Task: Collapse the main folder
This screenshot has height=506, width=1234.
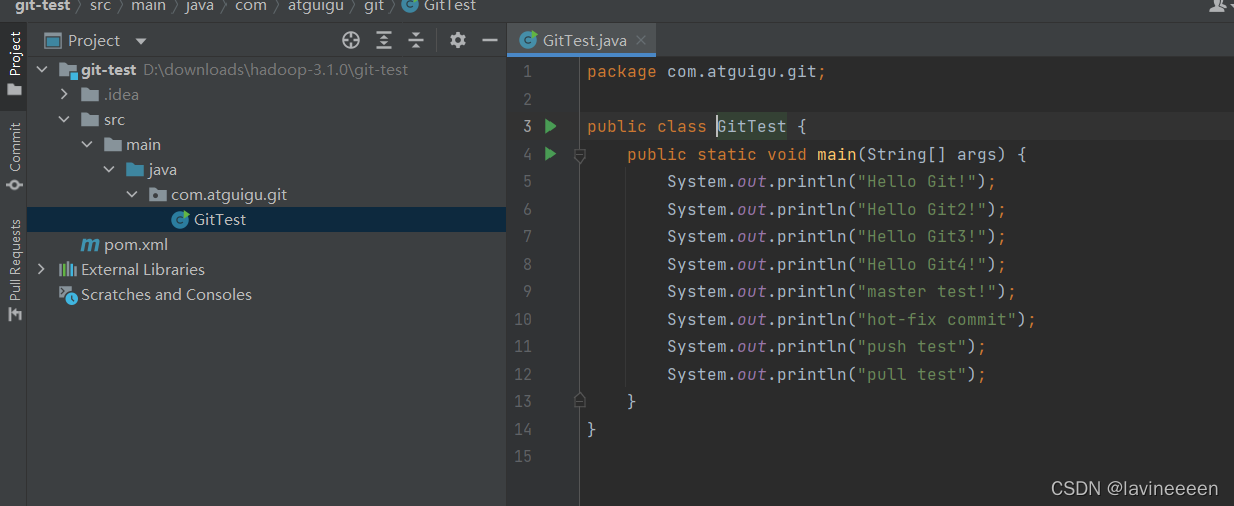Action: [87, 145]
